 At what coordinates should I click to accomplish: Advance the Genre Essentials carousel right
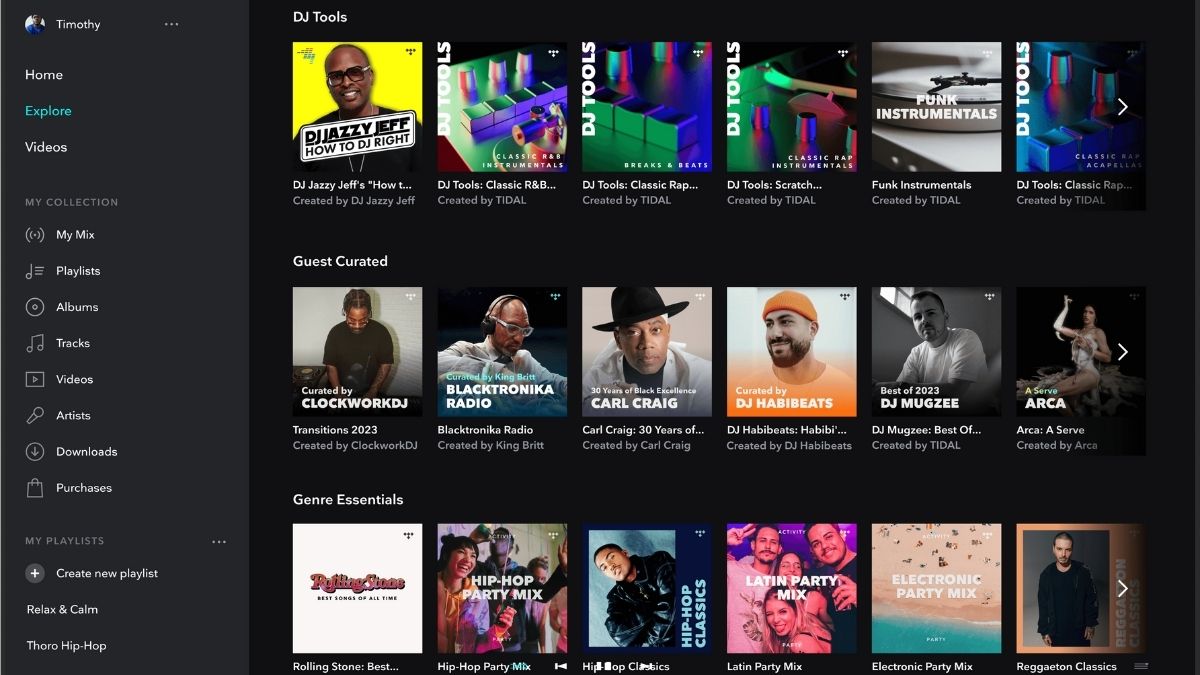point(1122,588)
